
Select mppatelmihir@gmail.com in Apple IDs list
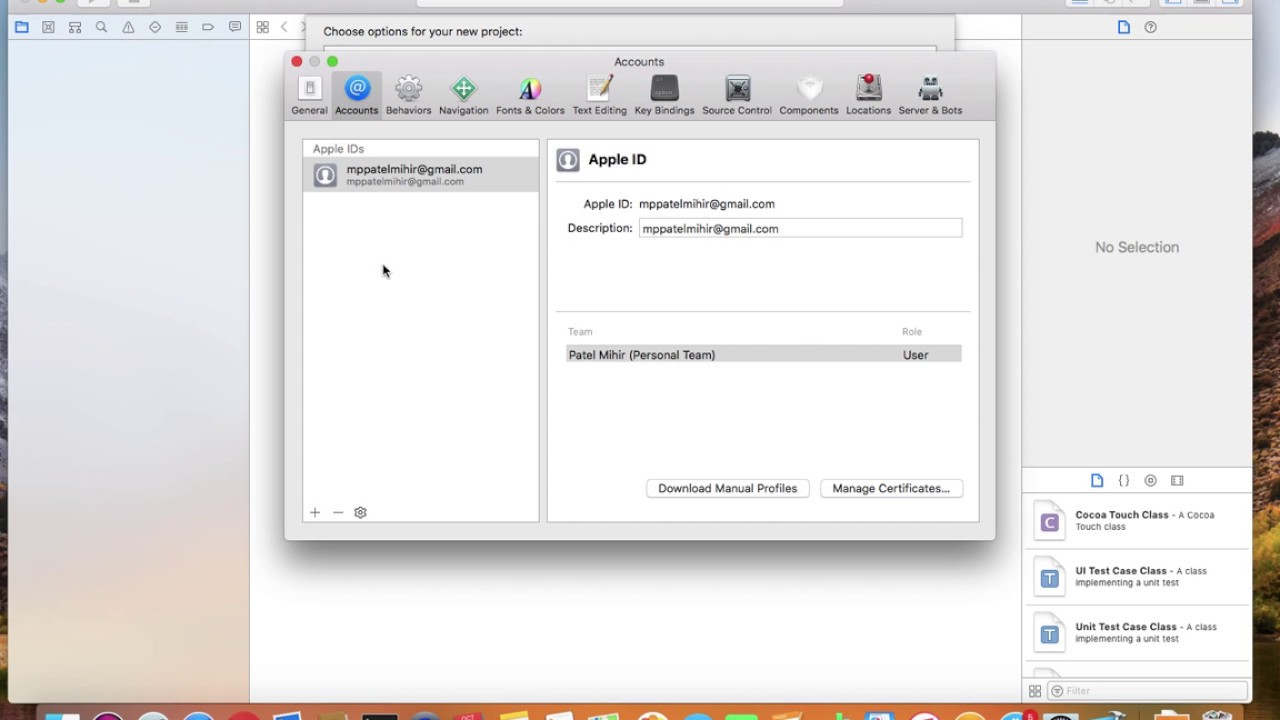click(x=421, y=175)
